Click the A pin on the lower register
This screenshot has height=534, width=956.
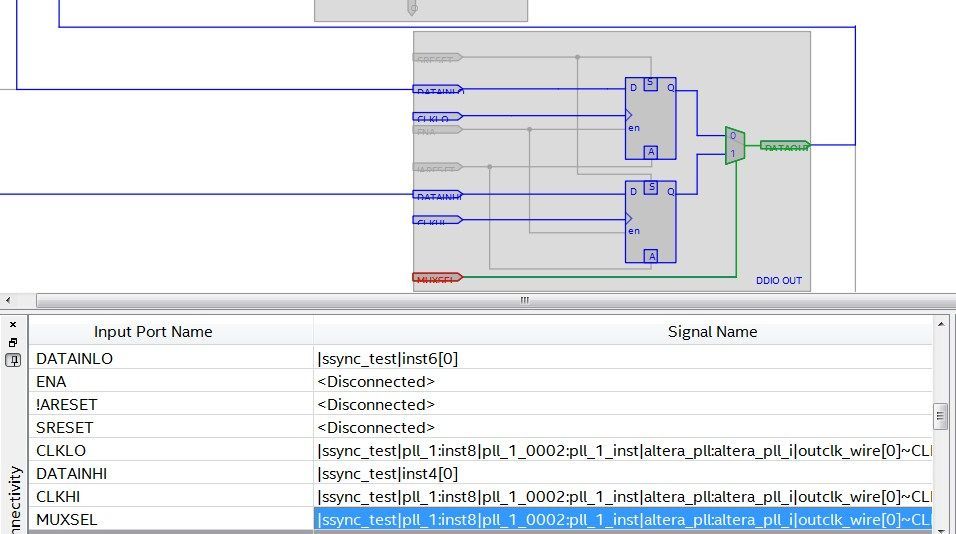tap(651, 256)
